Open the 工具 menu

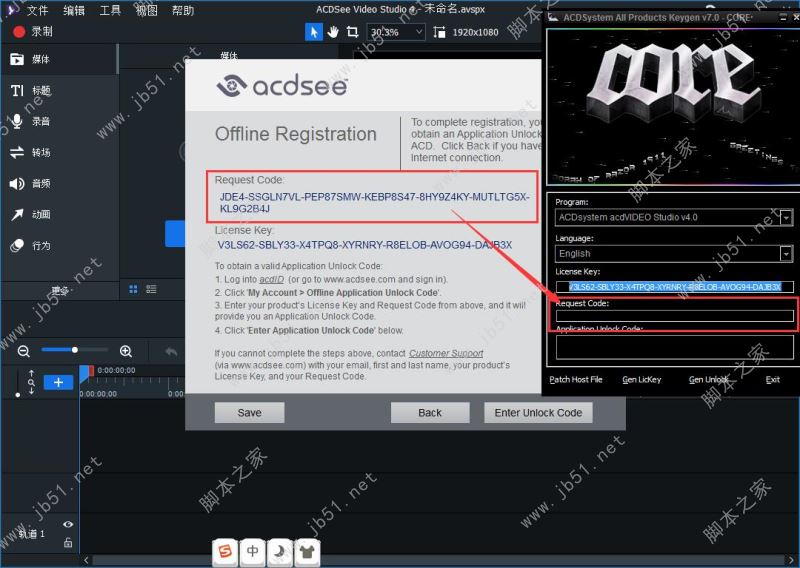pyautogui.click(x=110, y=10)
